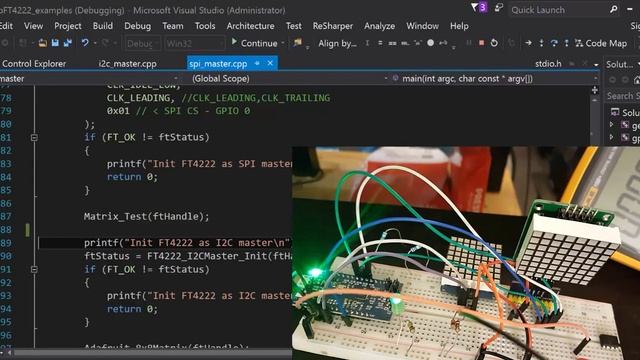Click the Solution Explorer search field

coord(622,96)
